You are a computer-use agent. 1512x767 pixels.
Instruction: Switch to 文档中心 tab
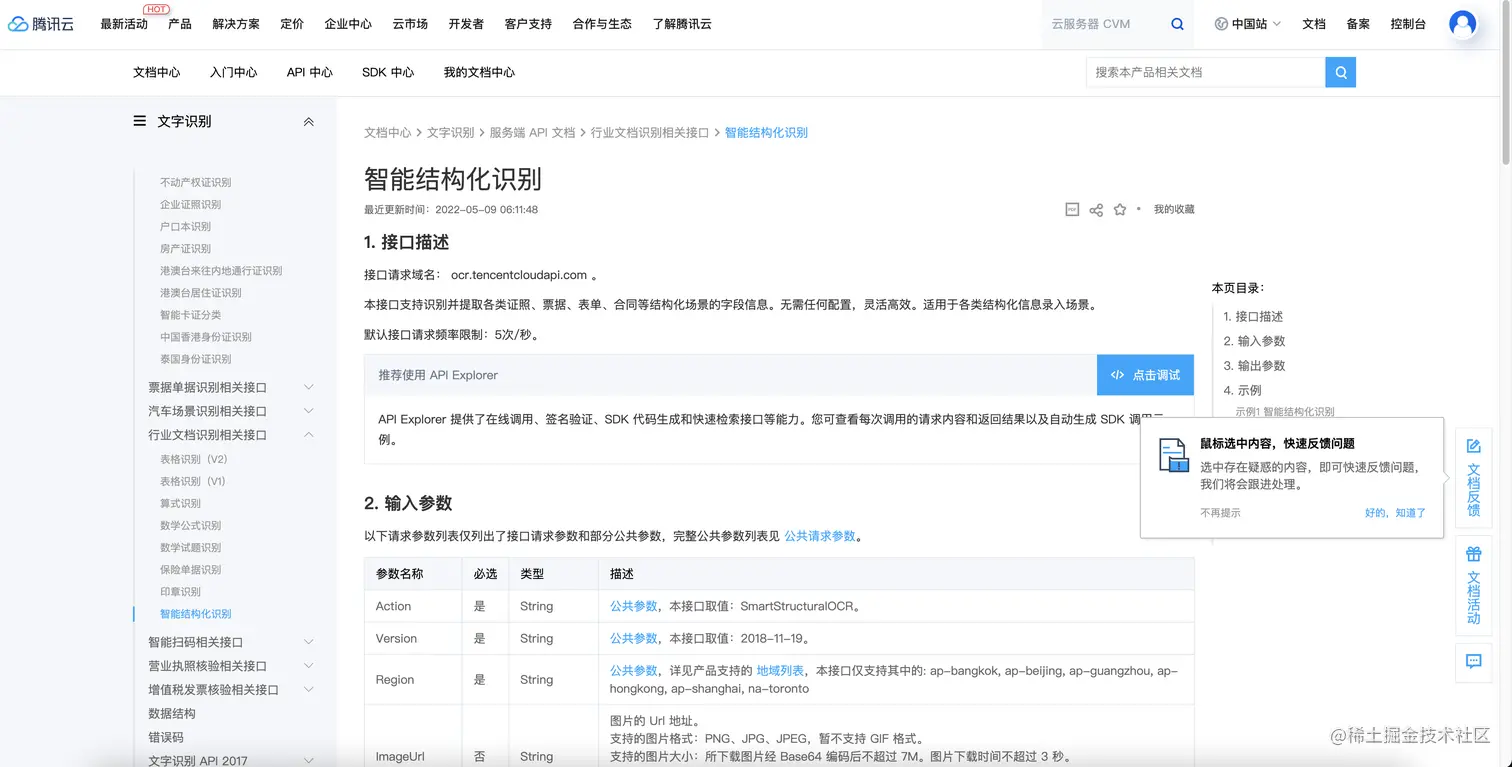click(157, 72)
